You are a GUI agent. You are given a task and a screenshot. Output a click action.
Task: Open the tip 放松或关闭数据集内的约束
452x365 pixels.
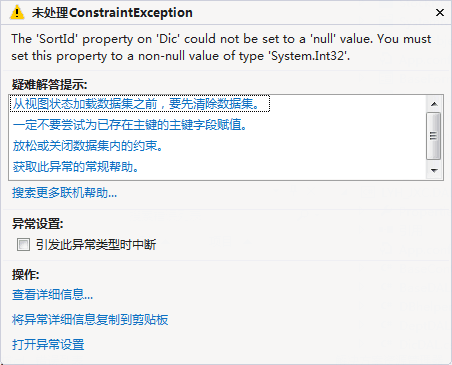(x=88, y=146)
